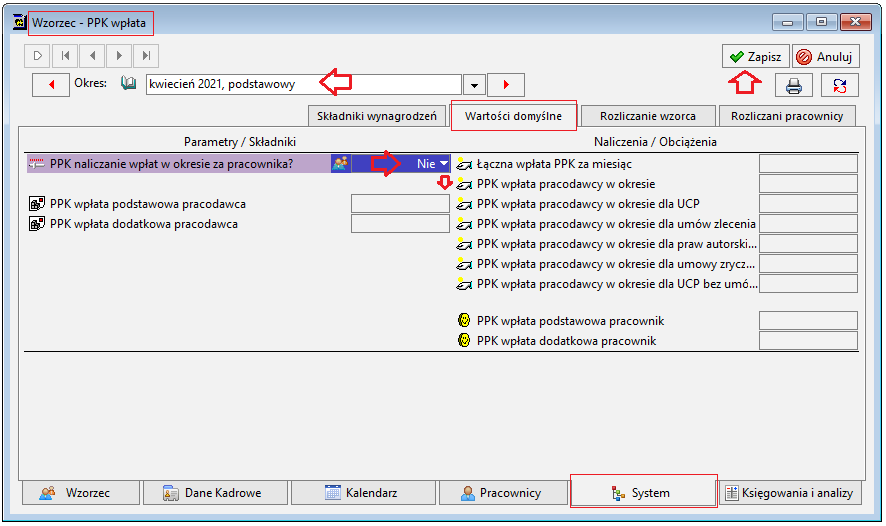
Task: Click the previous record arrow in toolbar
Action: [x=92, y=56]
